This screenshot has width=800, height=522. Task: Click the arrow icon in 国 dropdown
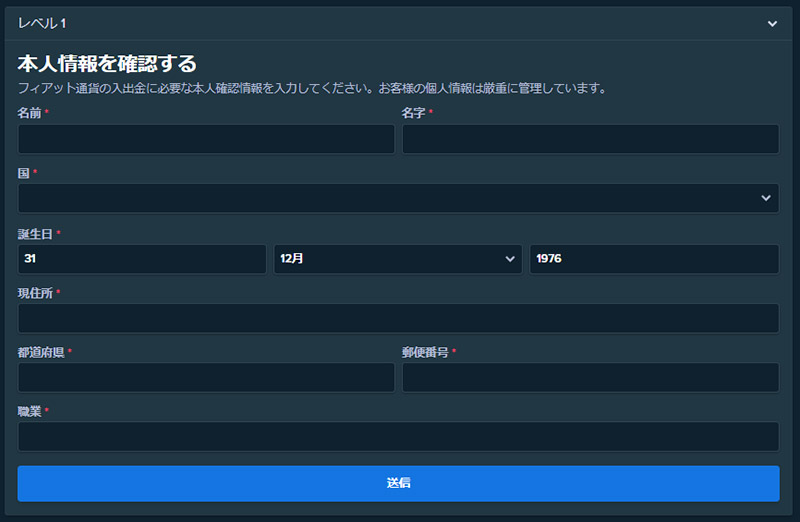pos(766,198)
